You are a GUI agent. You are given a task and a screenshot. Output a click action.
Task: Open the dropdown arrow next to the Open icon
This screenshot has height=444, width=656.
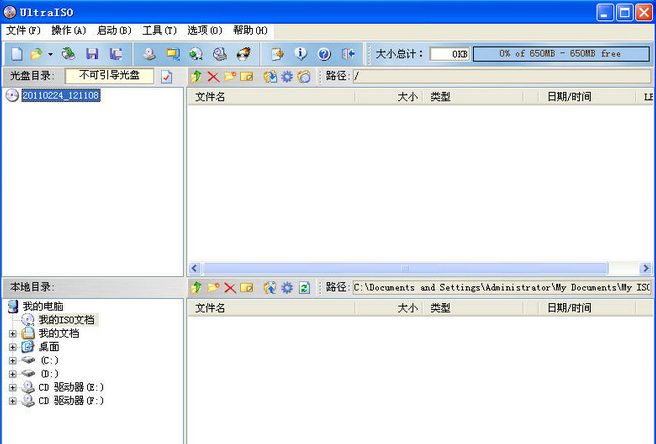coord(51,54)
